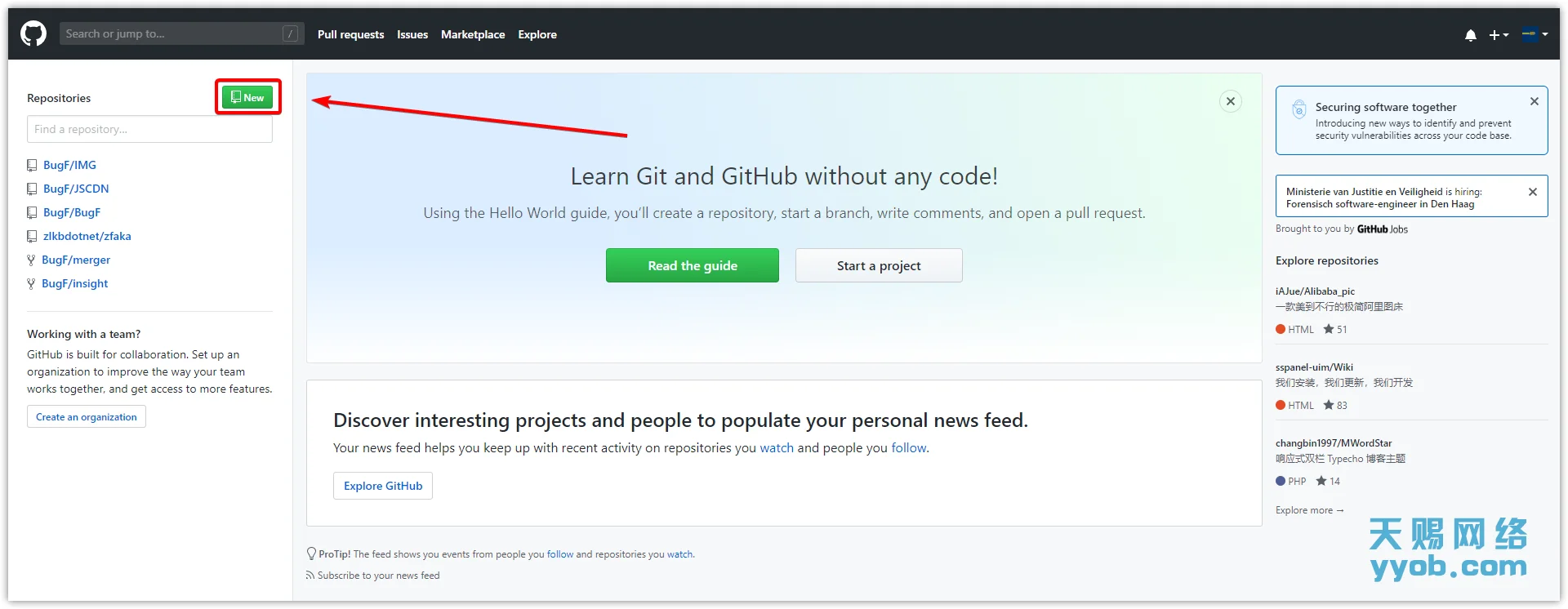Click the PHP language dot for MWordStar
The height and width of the screenshot is (609, 1568).
(x=1281, y=481)
